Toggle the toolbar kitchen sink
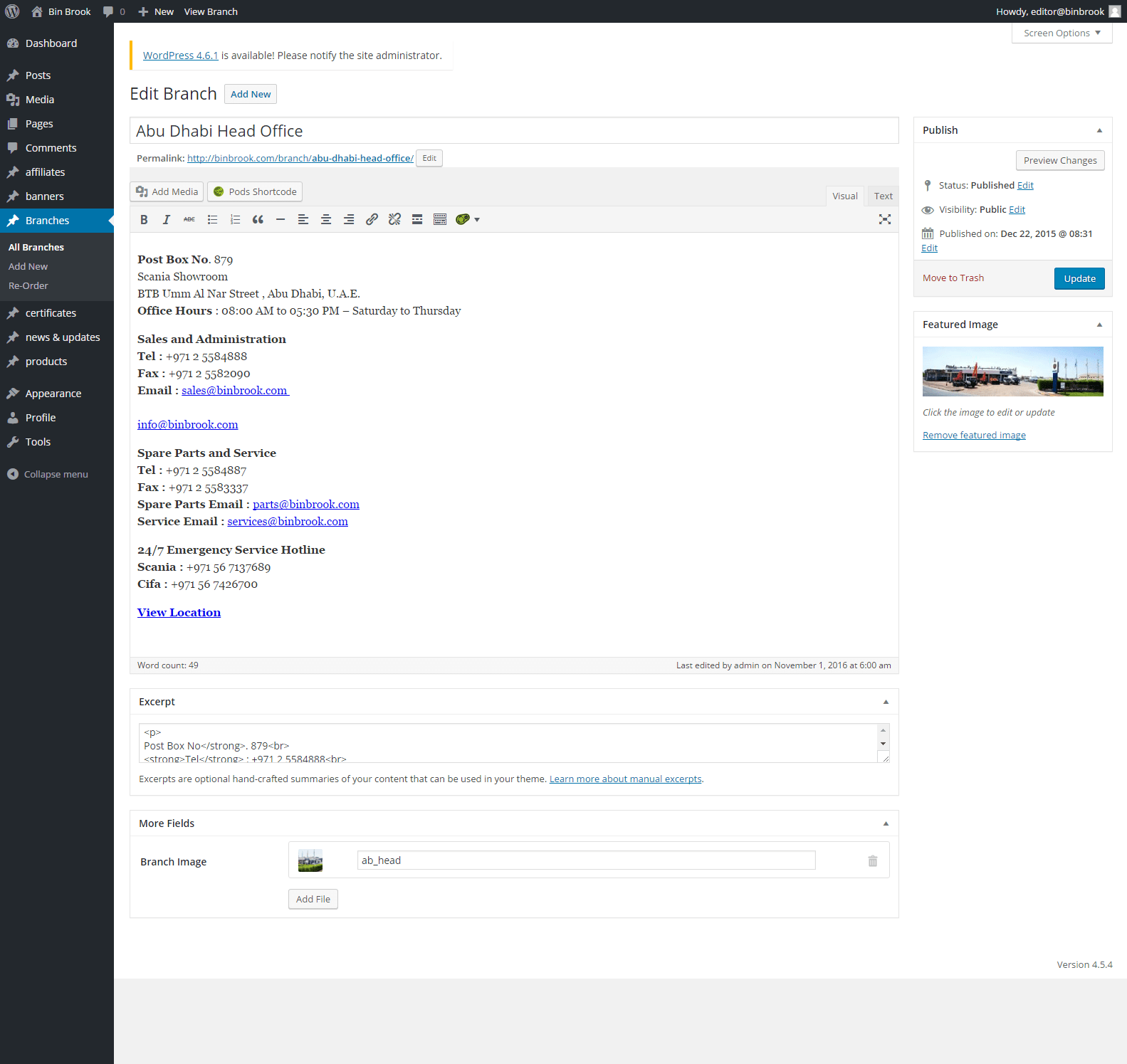1127x1064 pixels. (440, 220)
